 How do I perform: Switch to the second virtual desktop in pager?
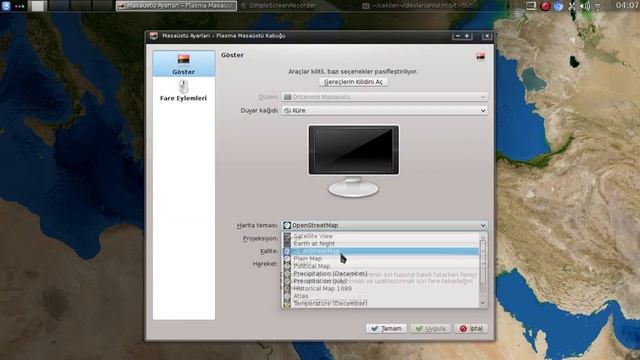tap(59, 5)
